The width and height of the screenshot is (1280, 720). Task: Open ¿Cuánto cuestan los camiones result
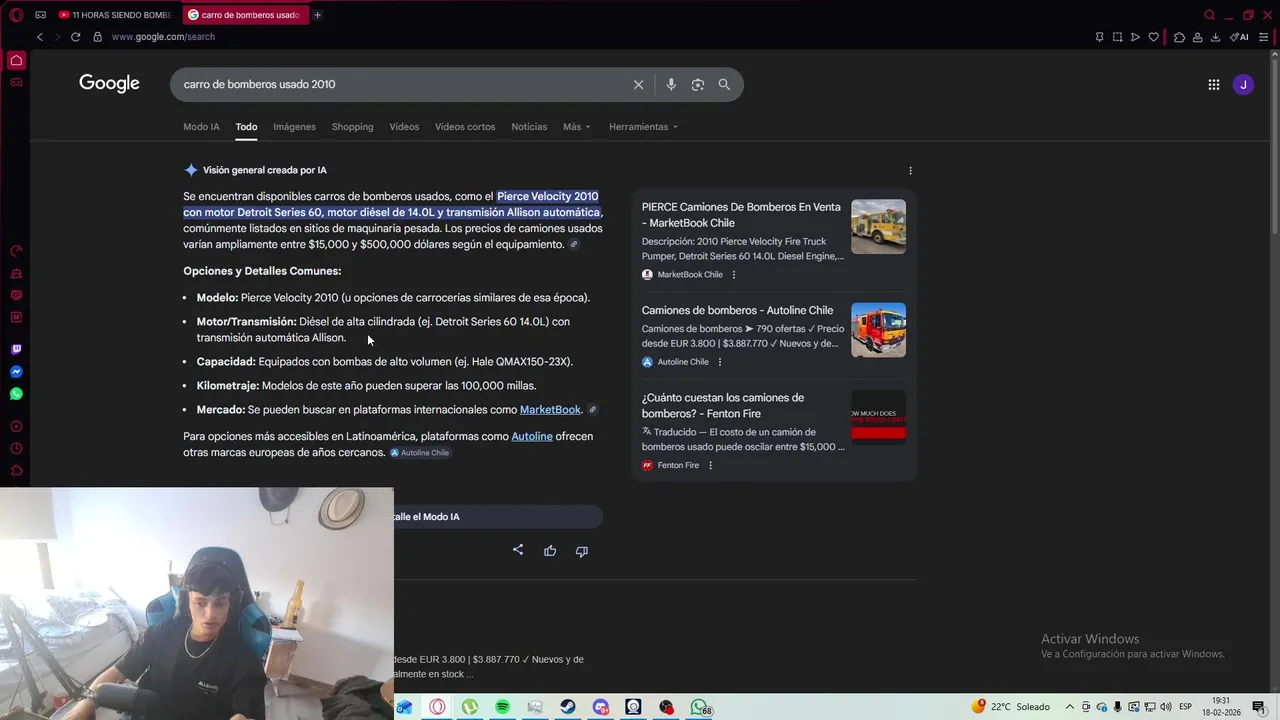click(723, 406)
